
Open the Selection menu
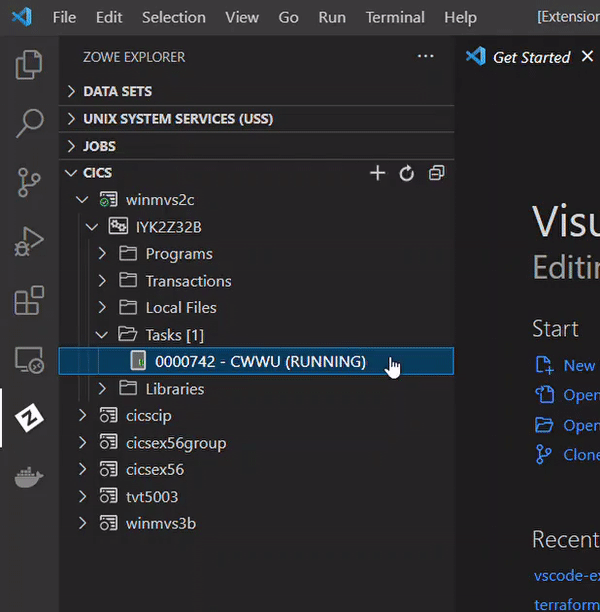pos(174,18)
